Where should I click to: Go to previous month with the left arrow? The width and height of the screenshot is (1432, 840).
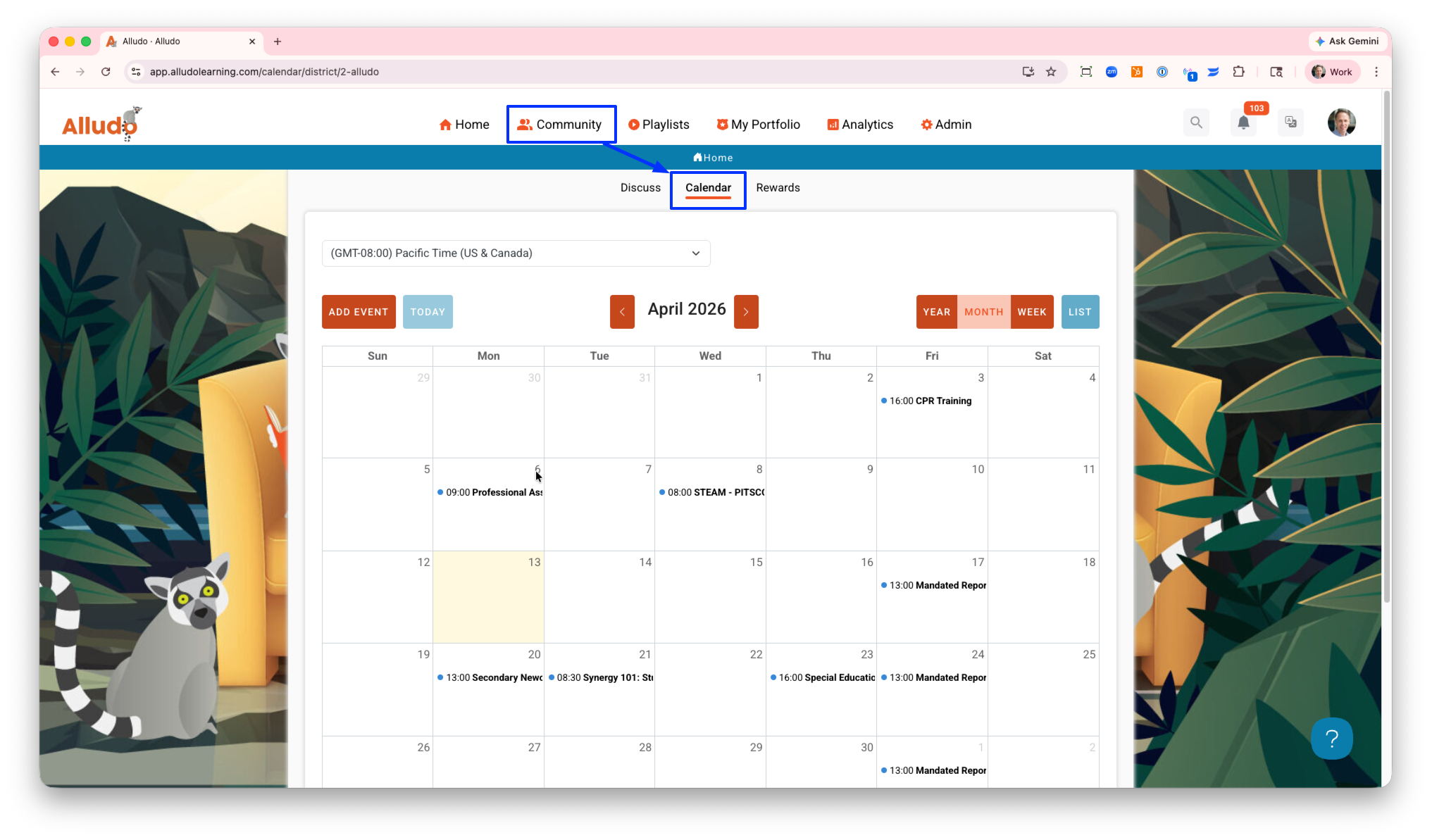(622, 311)
